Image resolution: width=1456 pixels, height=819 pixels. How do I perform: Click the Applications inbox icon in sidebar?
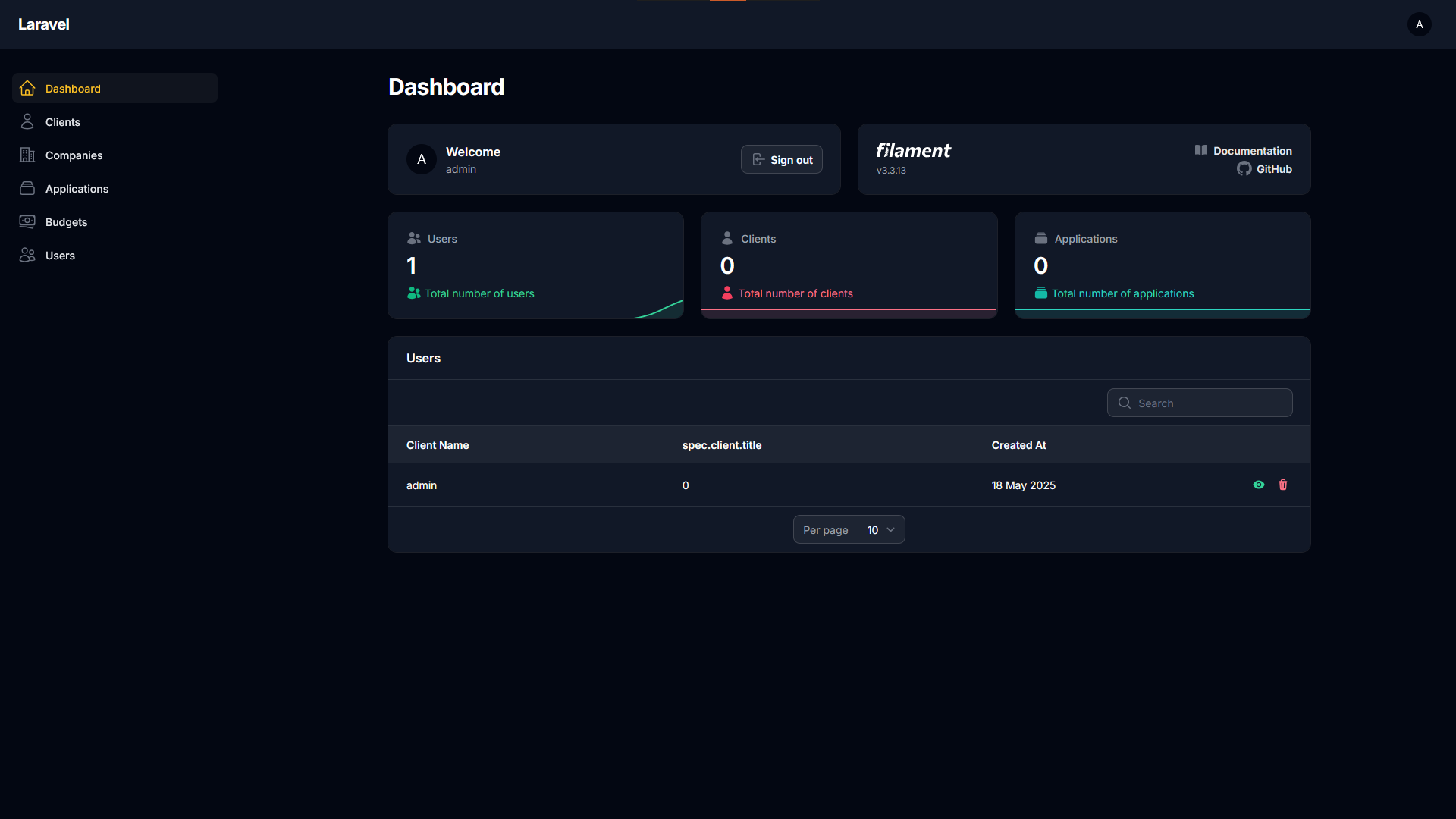(27, 188)
